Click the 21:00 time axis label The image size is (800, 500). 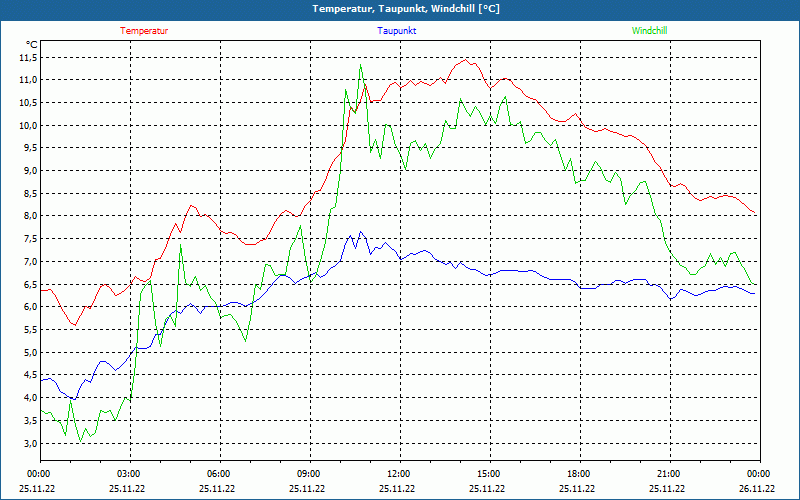[x=670, y=474]
